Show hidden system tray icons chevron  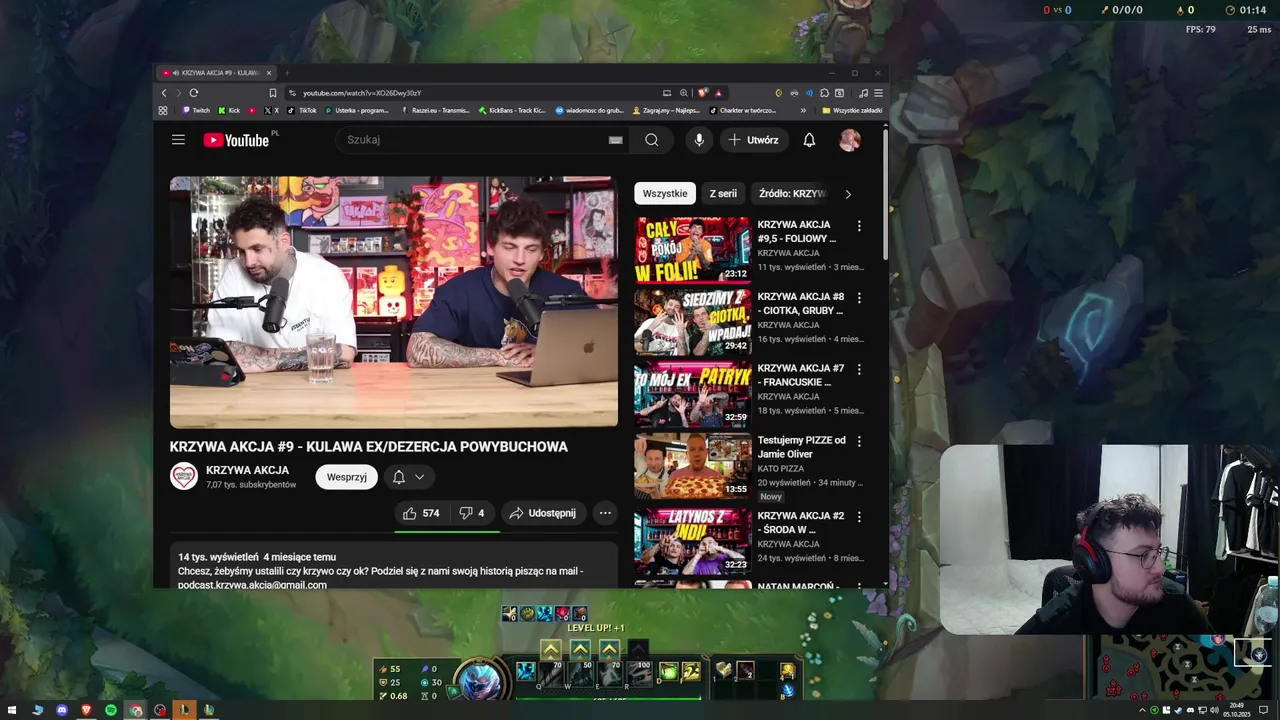pos(1142,710)
